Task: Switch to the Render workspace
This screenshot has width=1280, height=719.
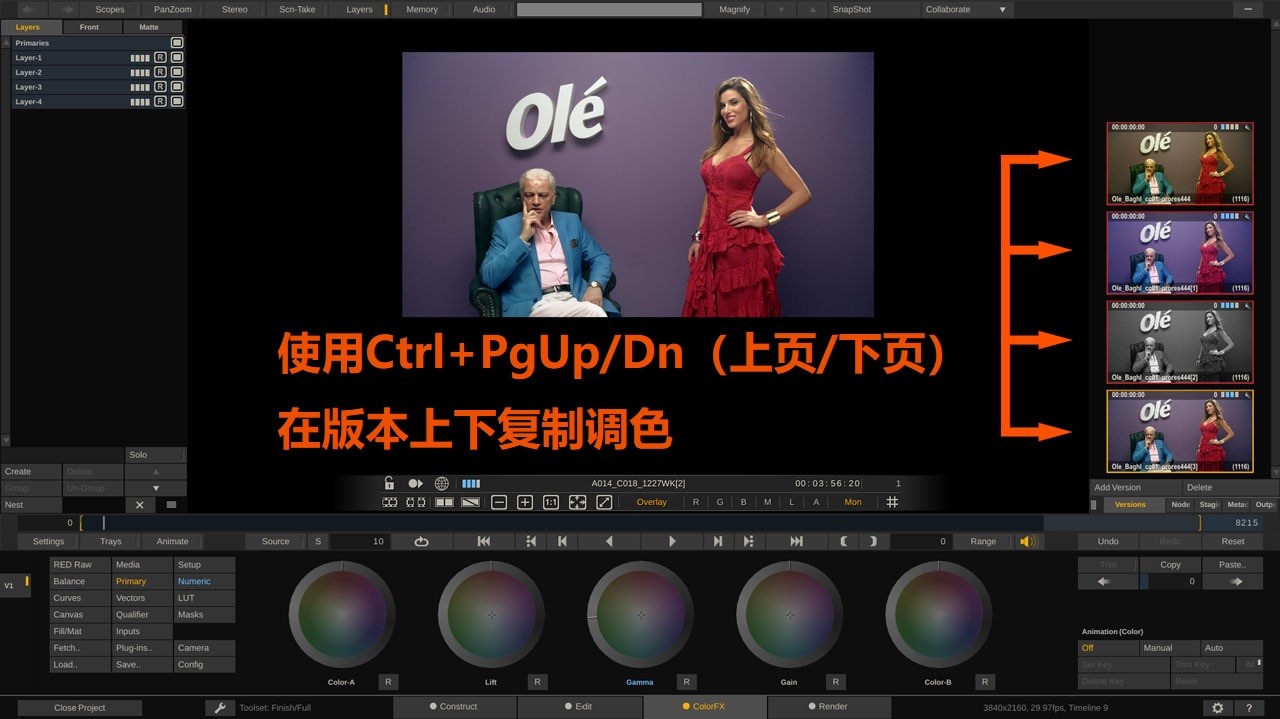Action: [x=828, y=707]
